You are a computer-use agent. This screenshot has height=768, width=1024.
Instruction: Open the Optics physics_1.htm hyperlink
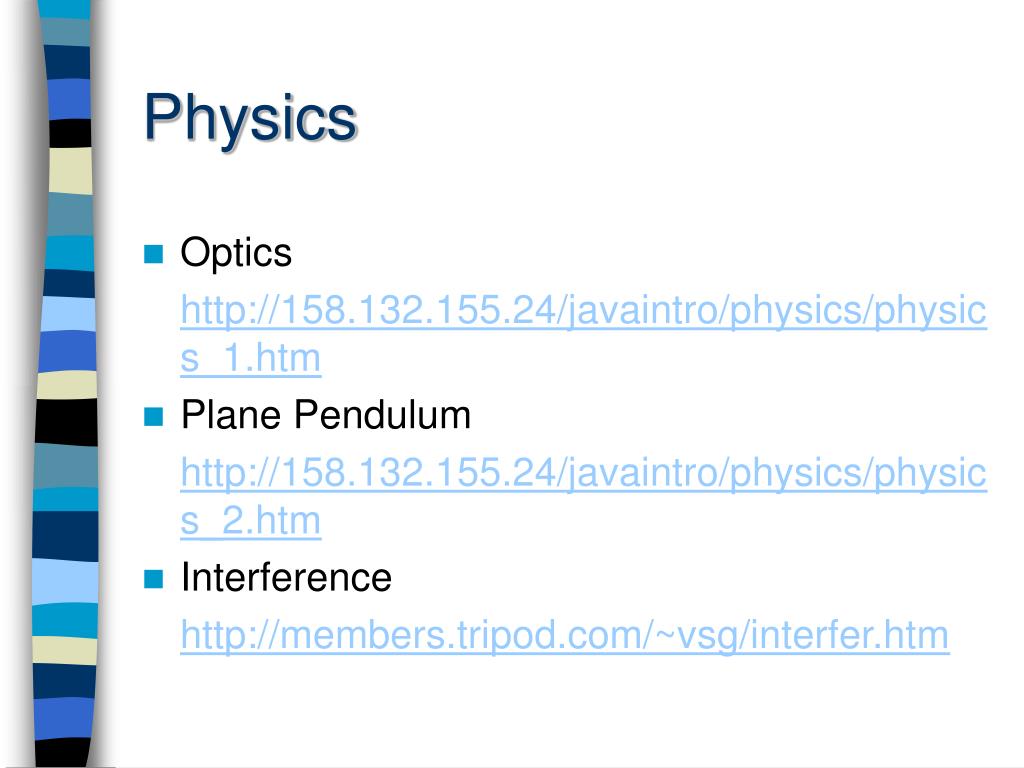(583, 310)
